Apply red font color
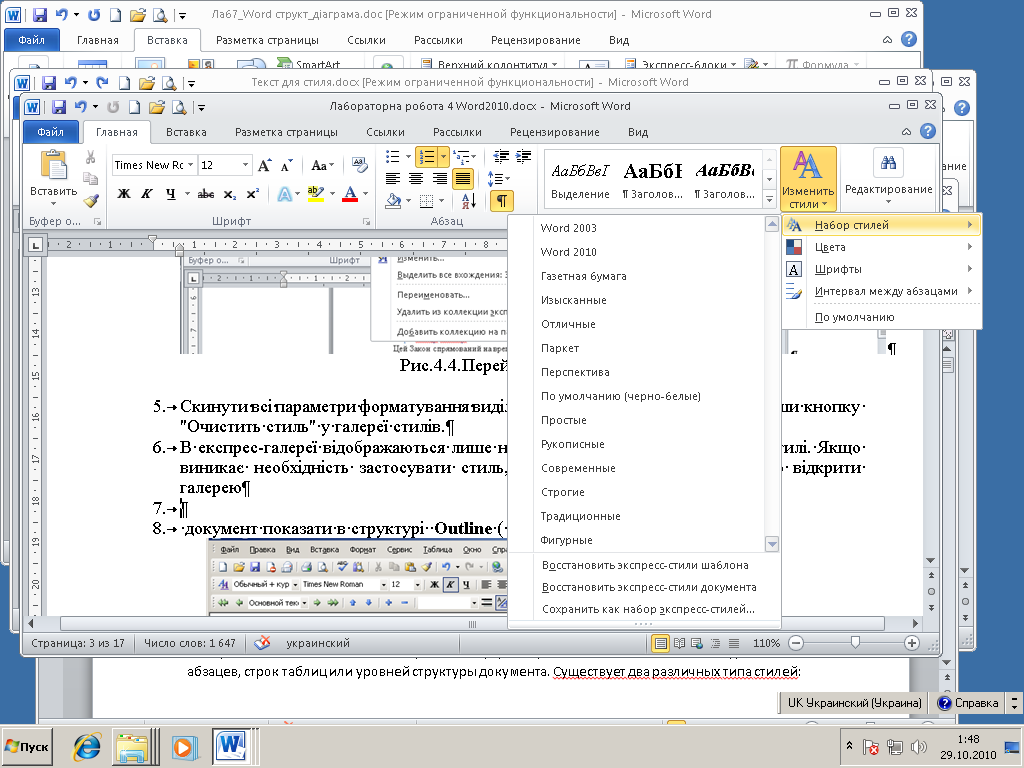This screenshot has width=1024, height=768. coord(351,194)
